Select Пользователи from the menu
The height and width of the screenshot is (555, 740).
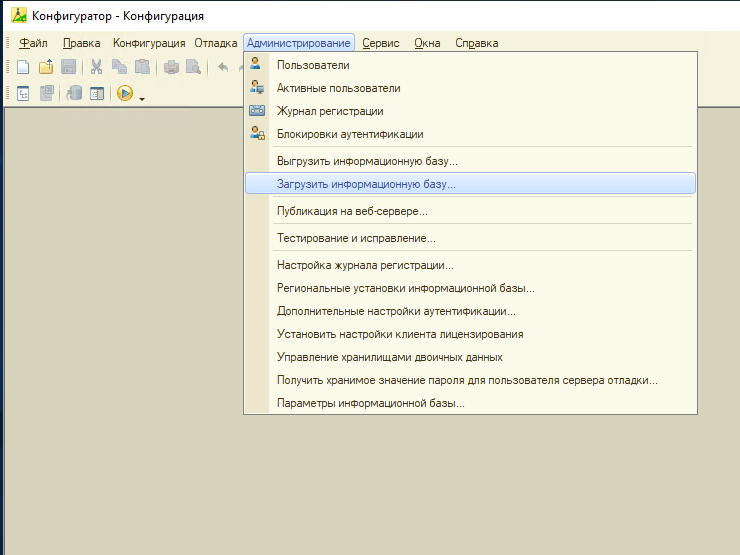pos(313,65)
